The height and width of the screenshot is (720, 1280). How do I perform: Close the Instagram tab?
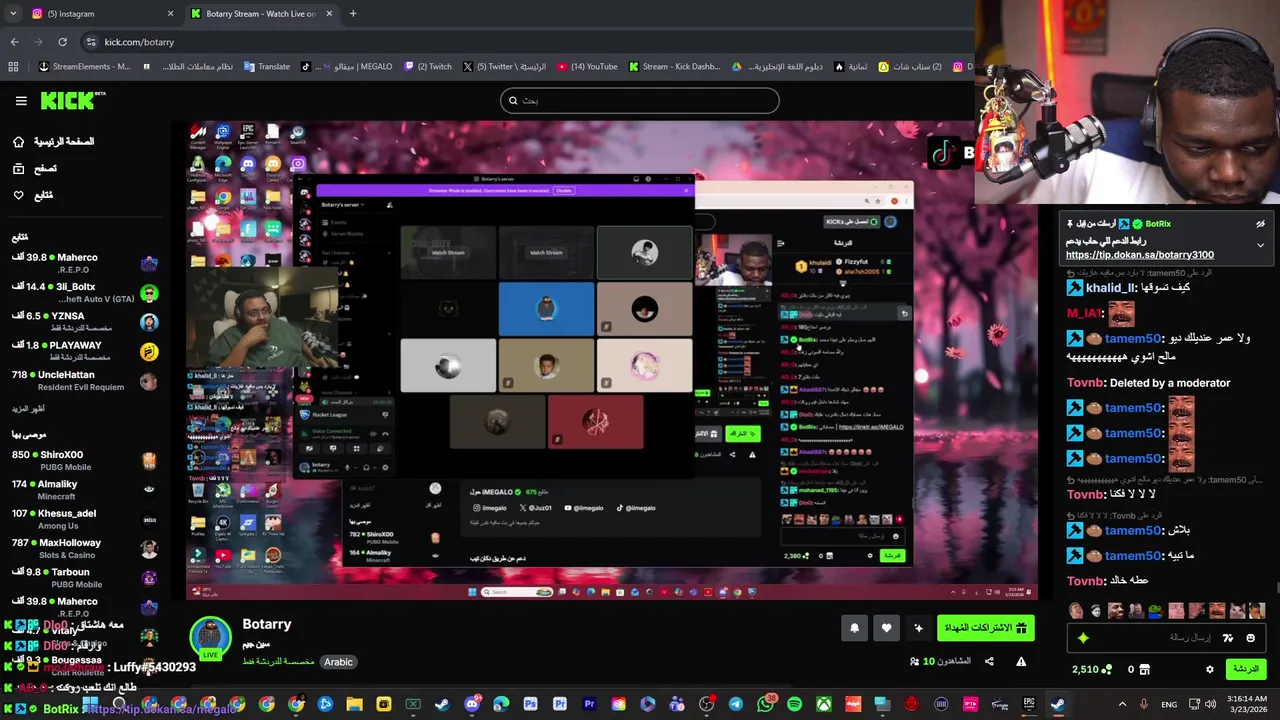170,14
